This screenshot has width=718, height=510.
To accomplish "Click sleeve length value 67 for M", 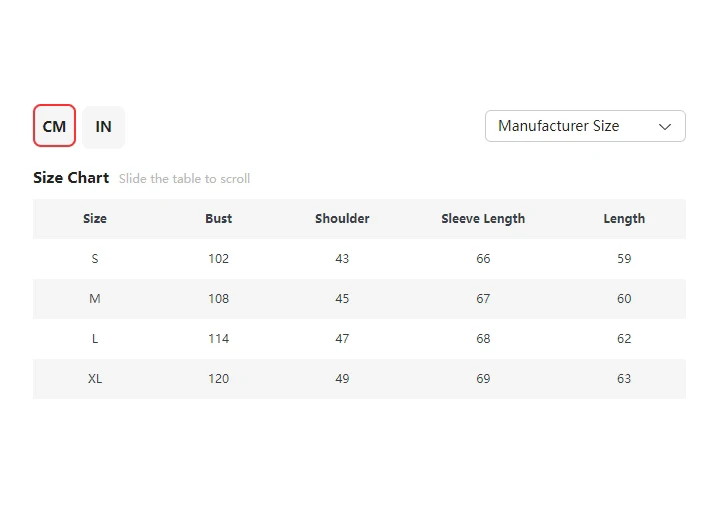I will click(x=483, y=299).
